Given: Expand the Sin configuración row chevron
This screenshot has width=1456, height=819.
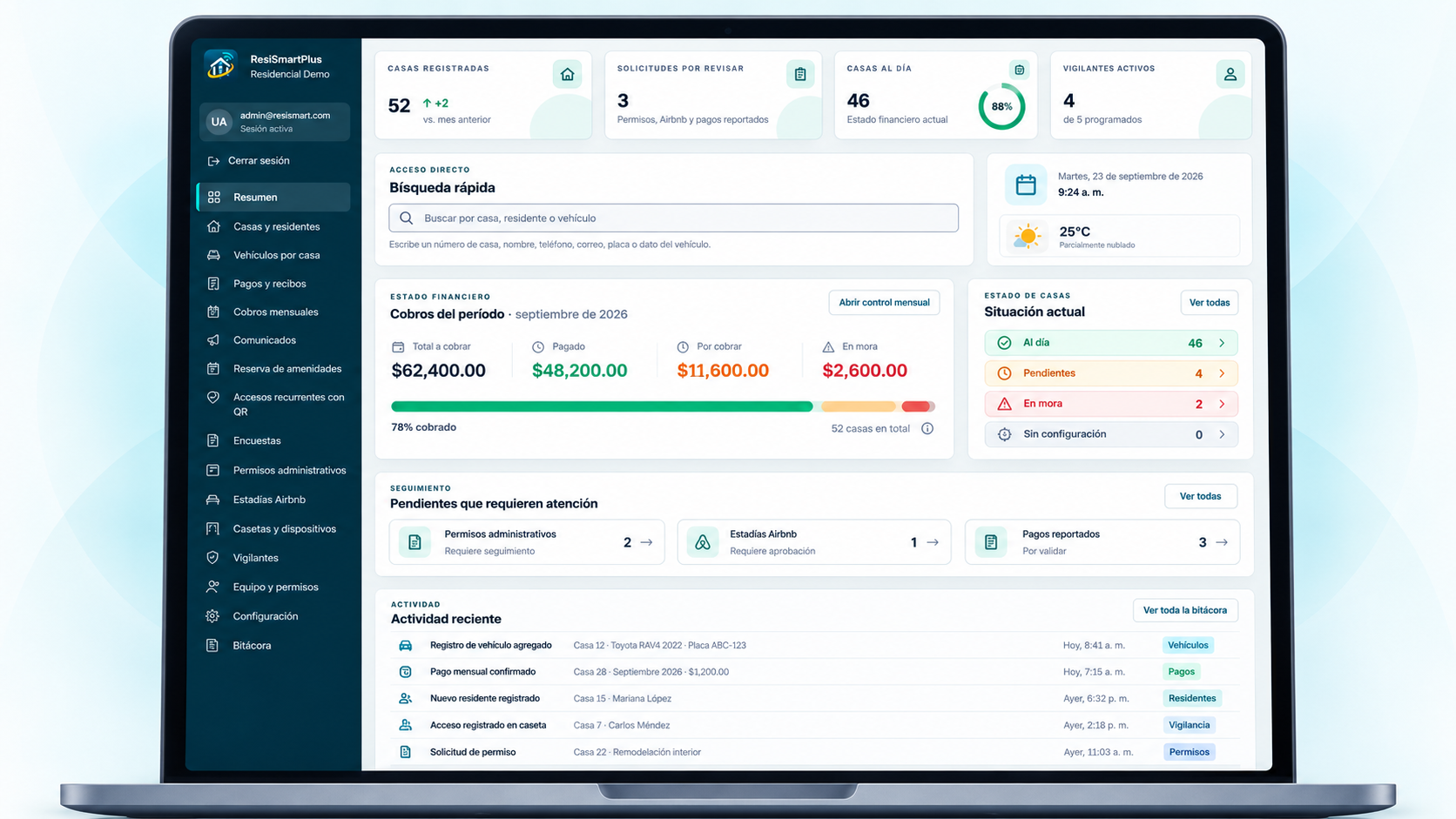Looking at the screenshot, I should point(1222,434).
